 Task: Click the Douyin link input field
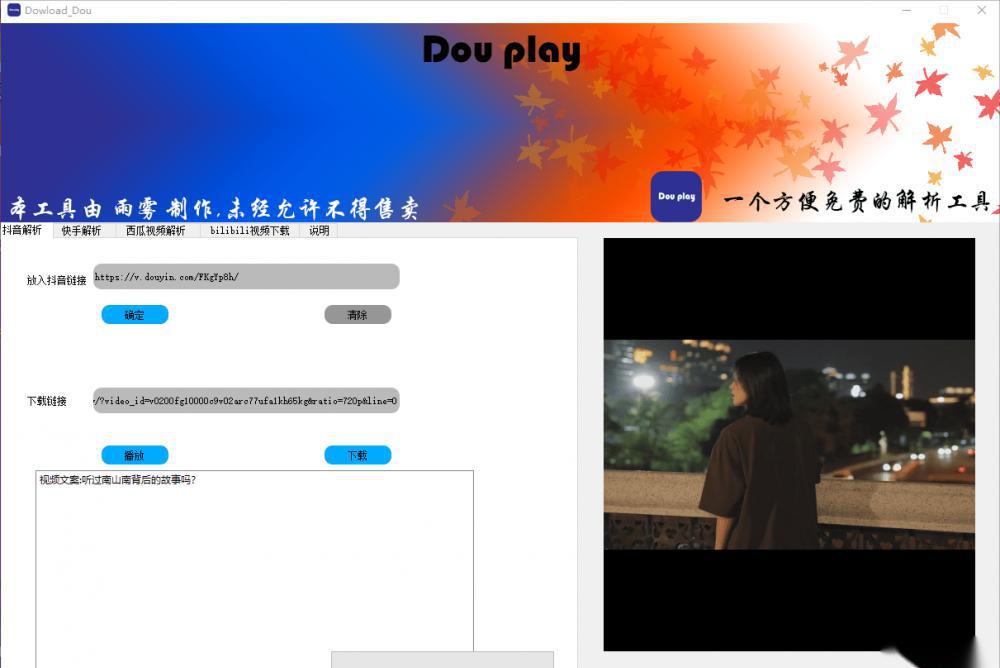pos(246,277)
